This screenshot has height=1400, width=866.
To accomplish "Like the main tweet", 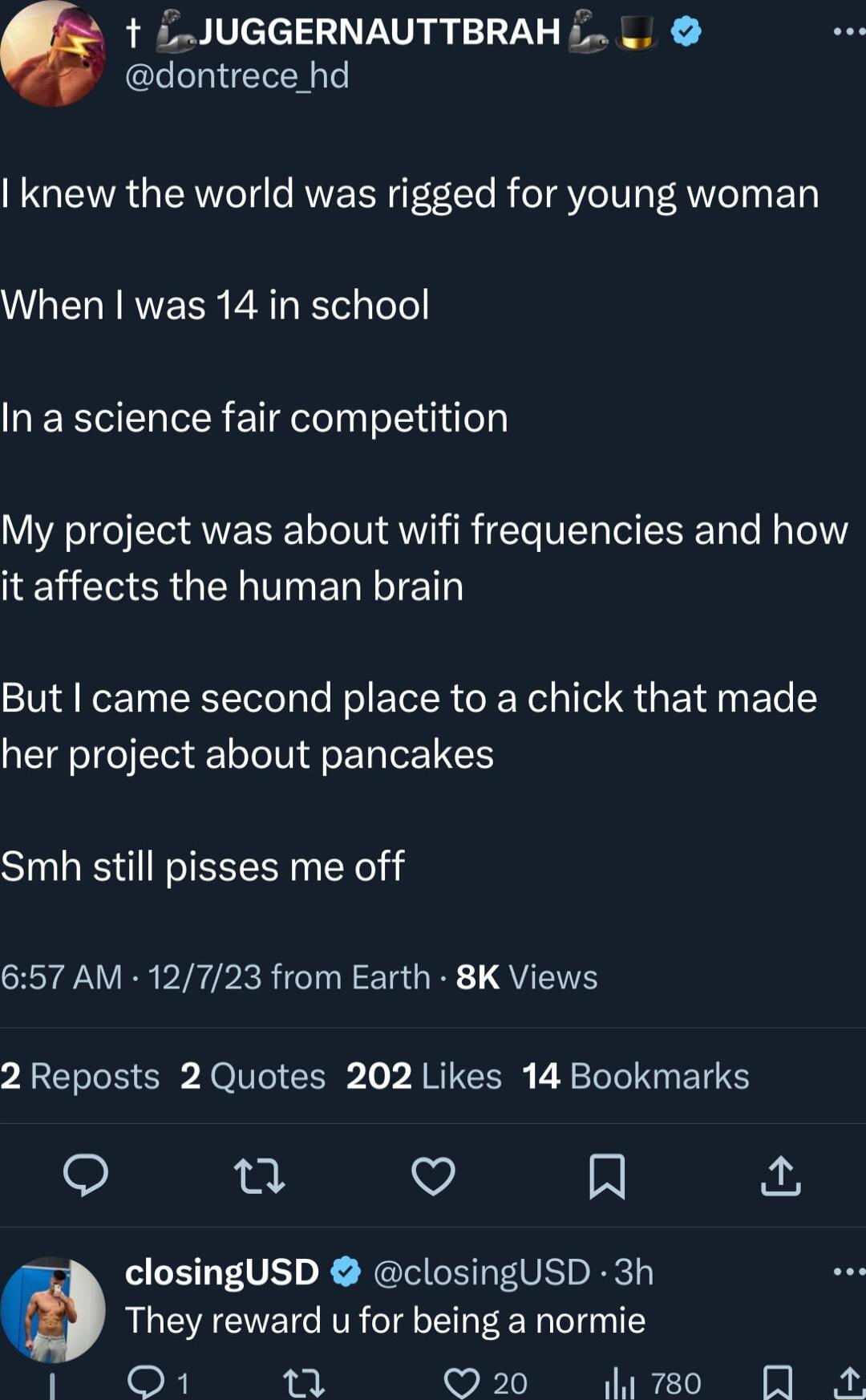I will pos(433,1177).
